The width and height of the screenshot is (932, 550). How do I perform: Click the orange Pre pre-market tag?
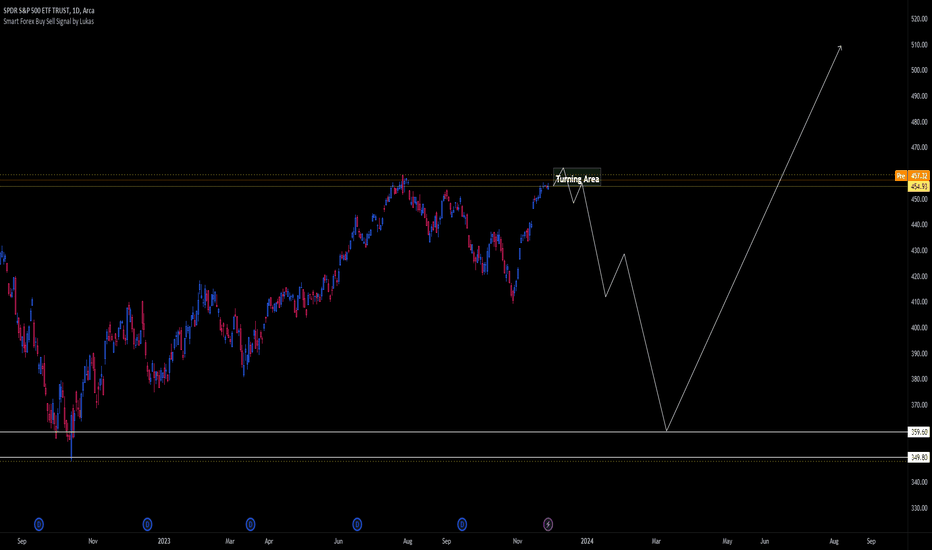click(x=901, y=176)
